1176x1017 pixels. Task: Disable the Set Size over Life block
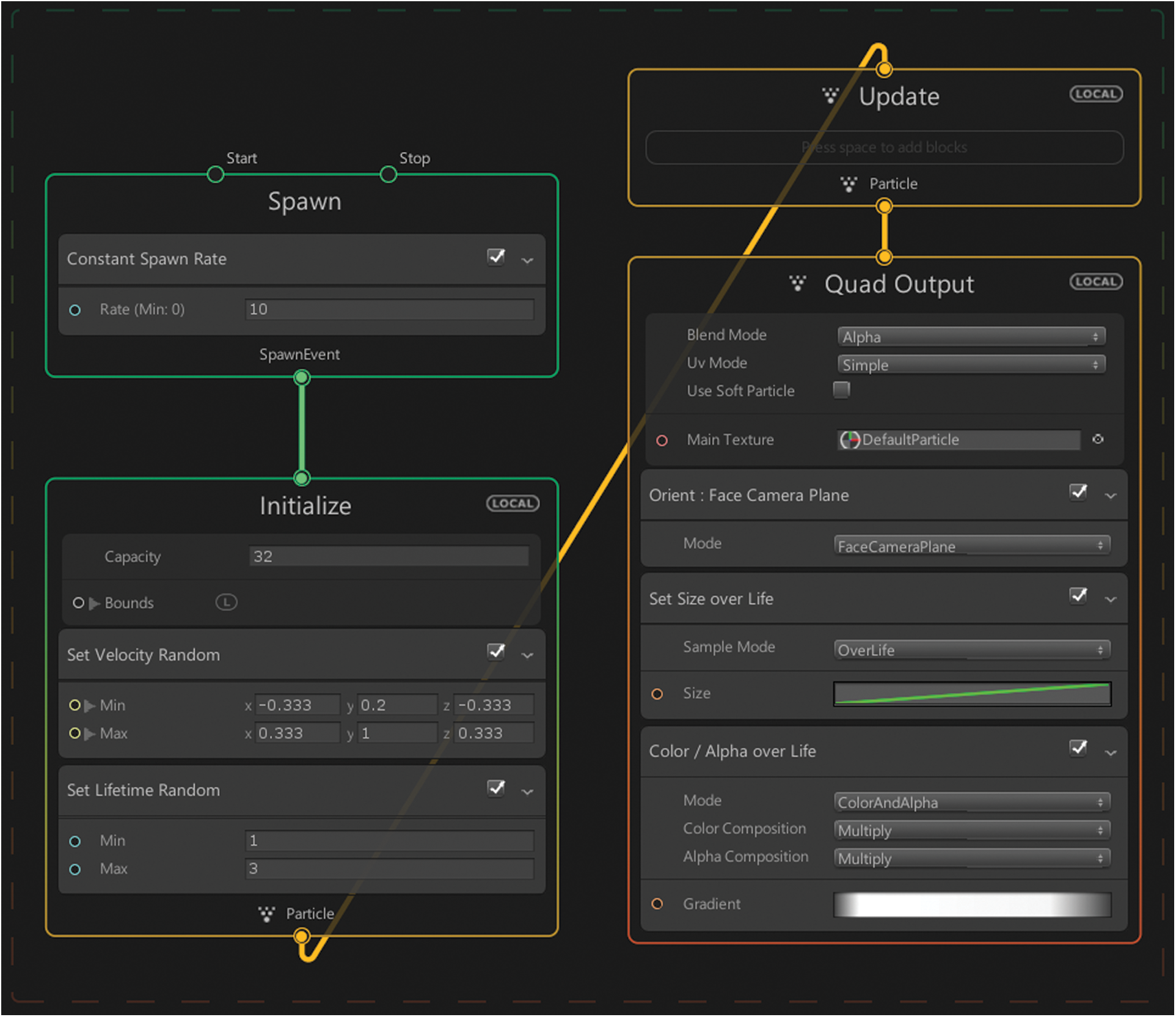pyautogui.click(x=1078, y=596)
